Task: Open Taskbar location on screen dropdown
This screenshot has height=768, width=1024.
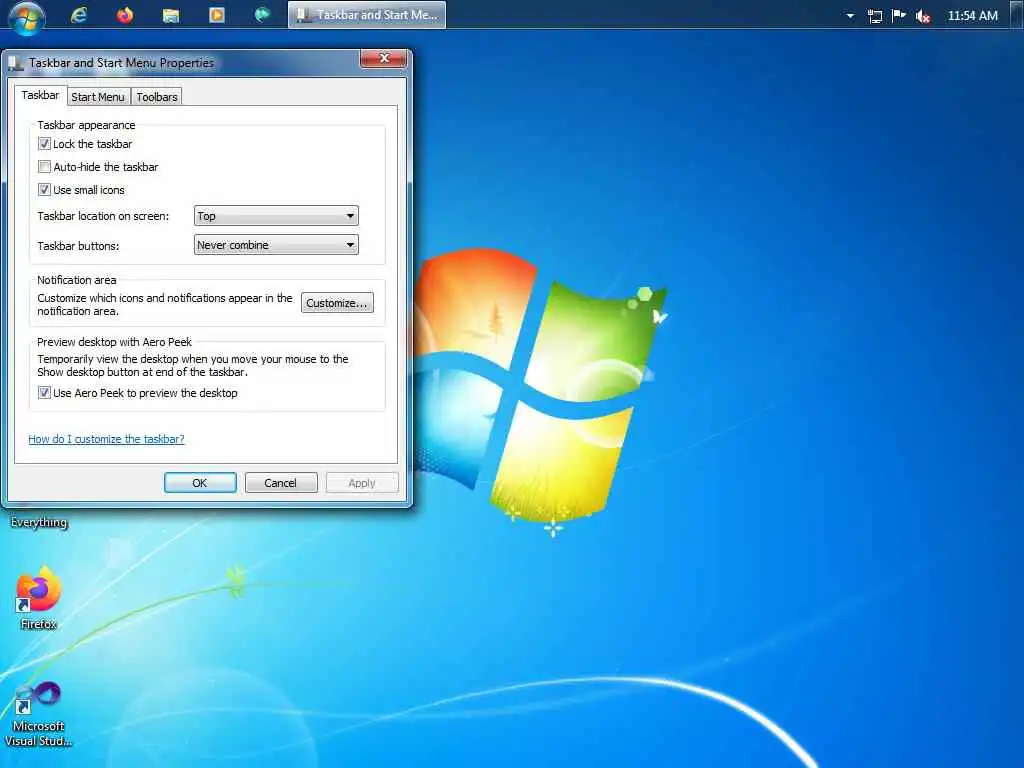Action: (x=276, y=216)
